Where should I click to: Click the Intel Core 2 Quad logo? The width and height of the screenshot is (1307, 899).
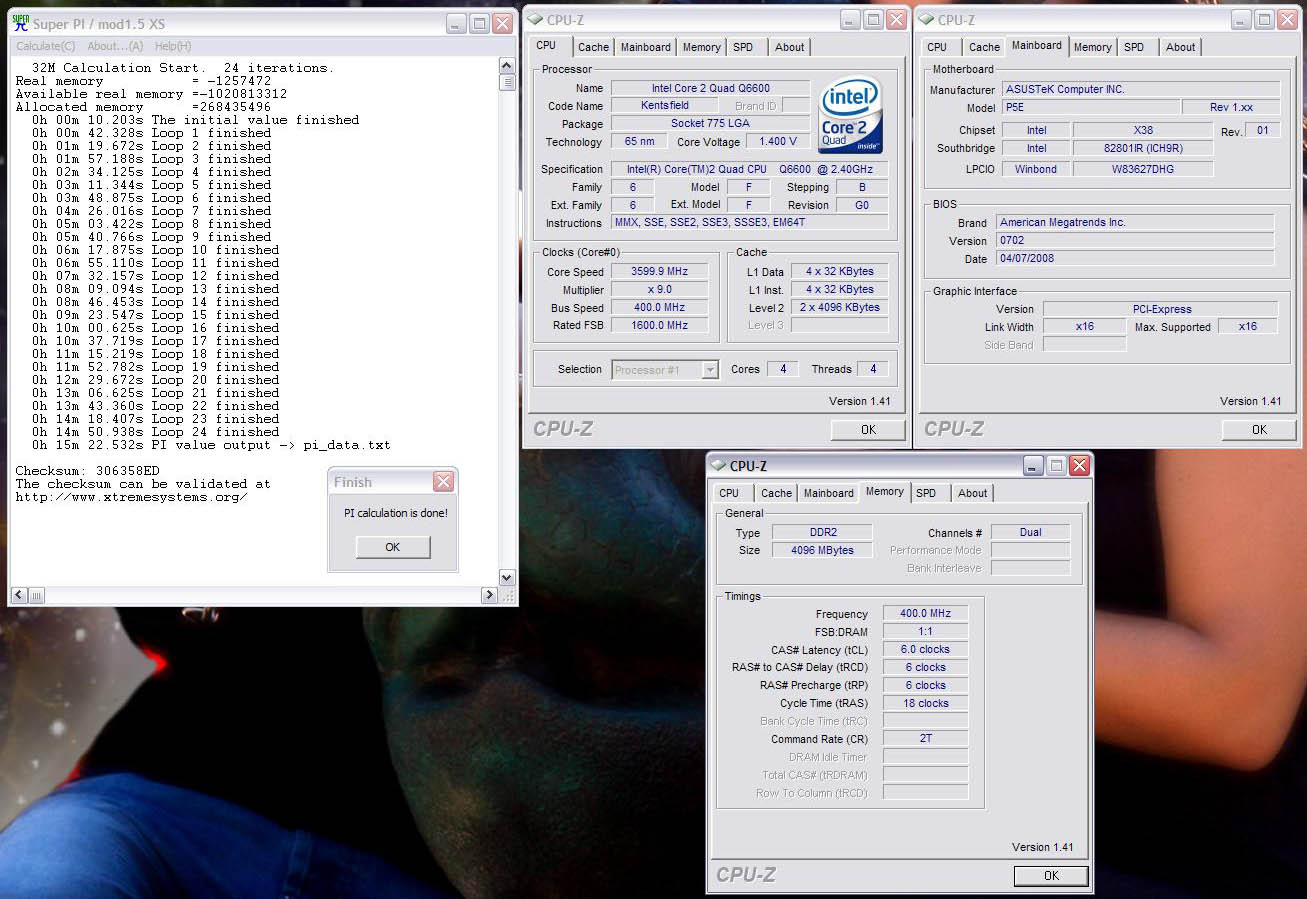pyautogui.click(x=850, y=114)
